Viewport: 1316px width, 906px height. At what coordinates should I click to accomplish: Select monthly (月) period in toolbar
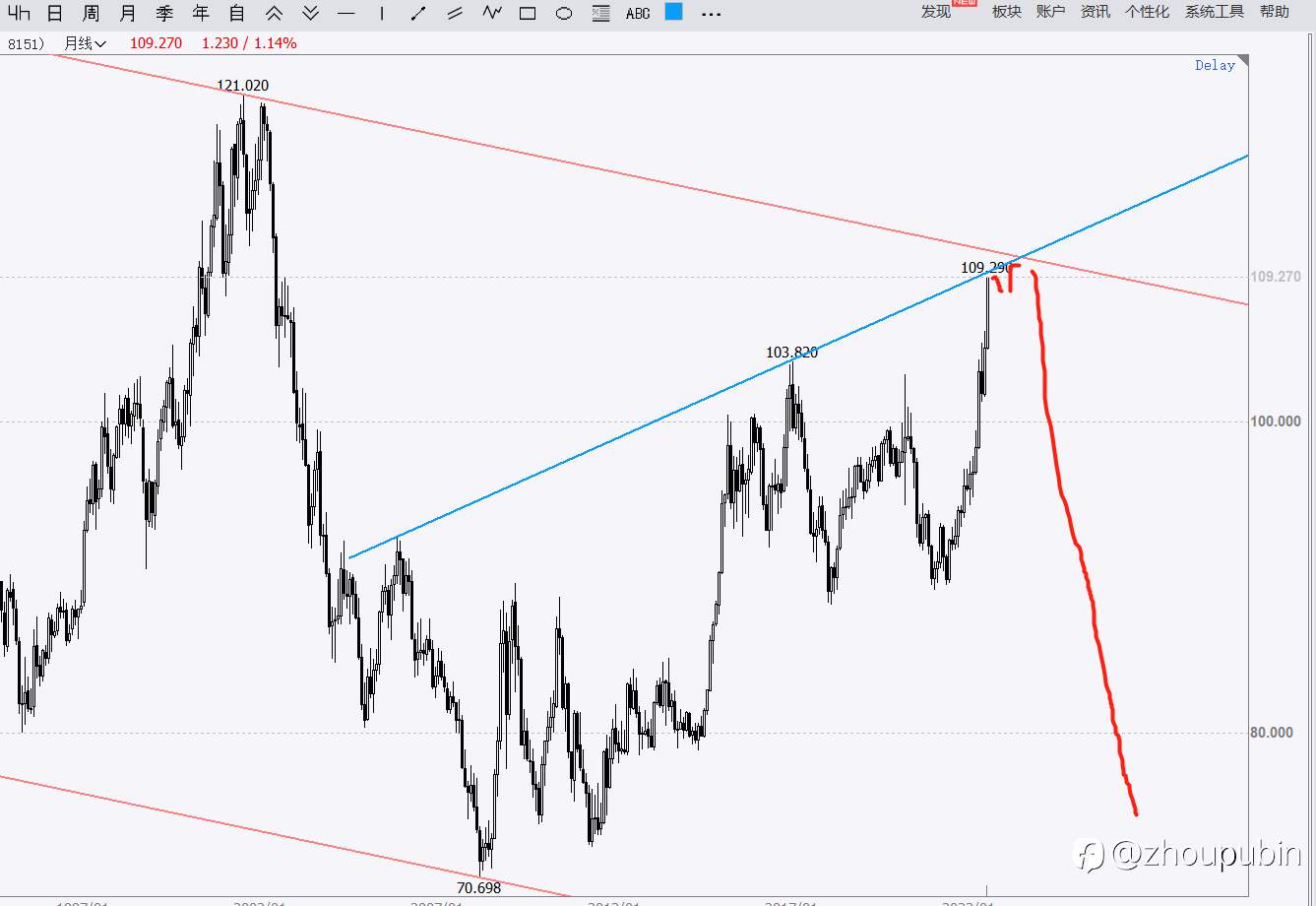pos(127,13)
